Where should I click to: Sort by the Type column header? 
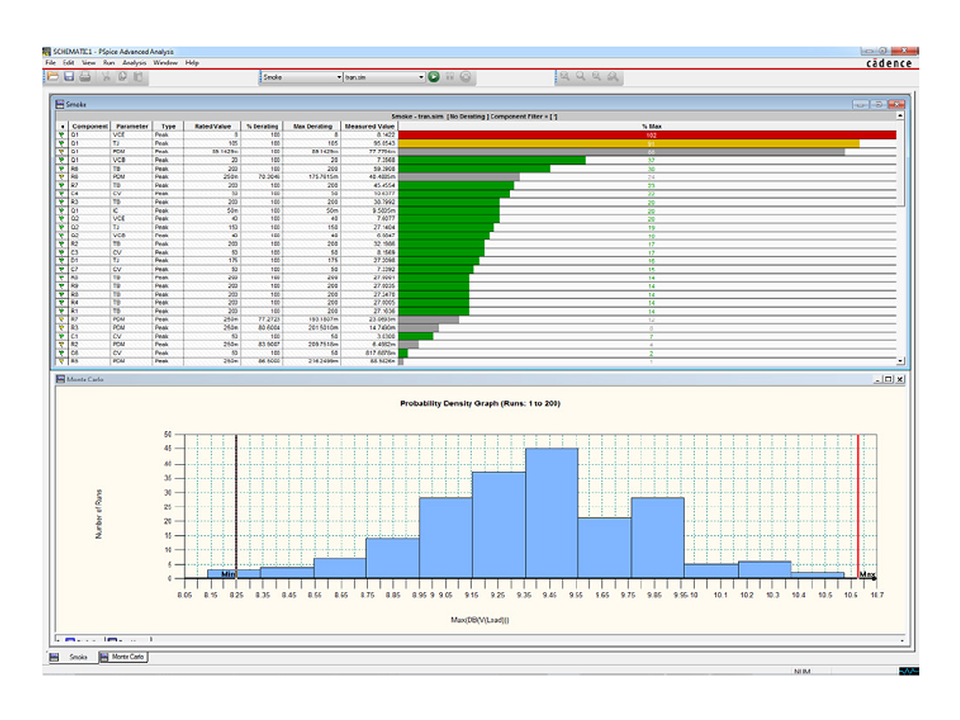tap(168, 126)
